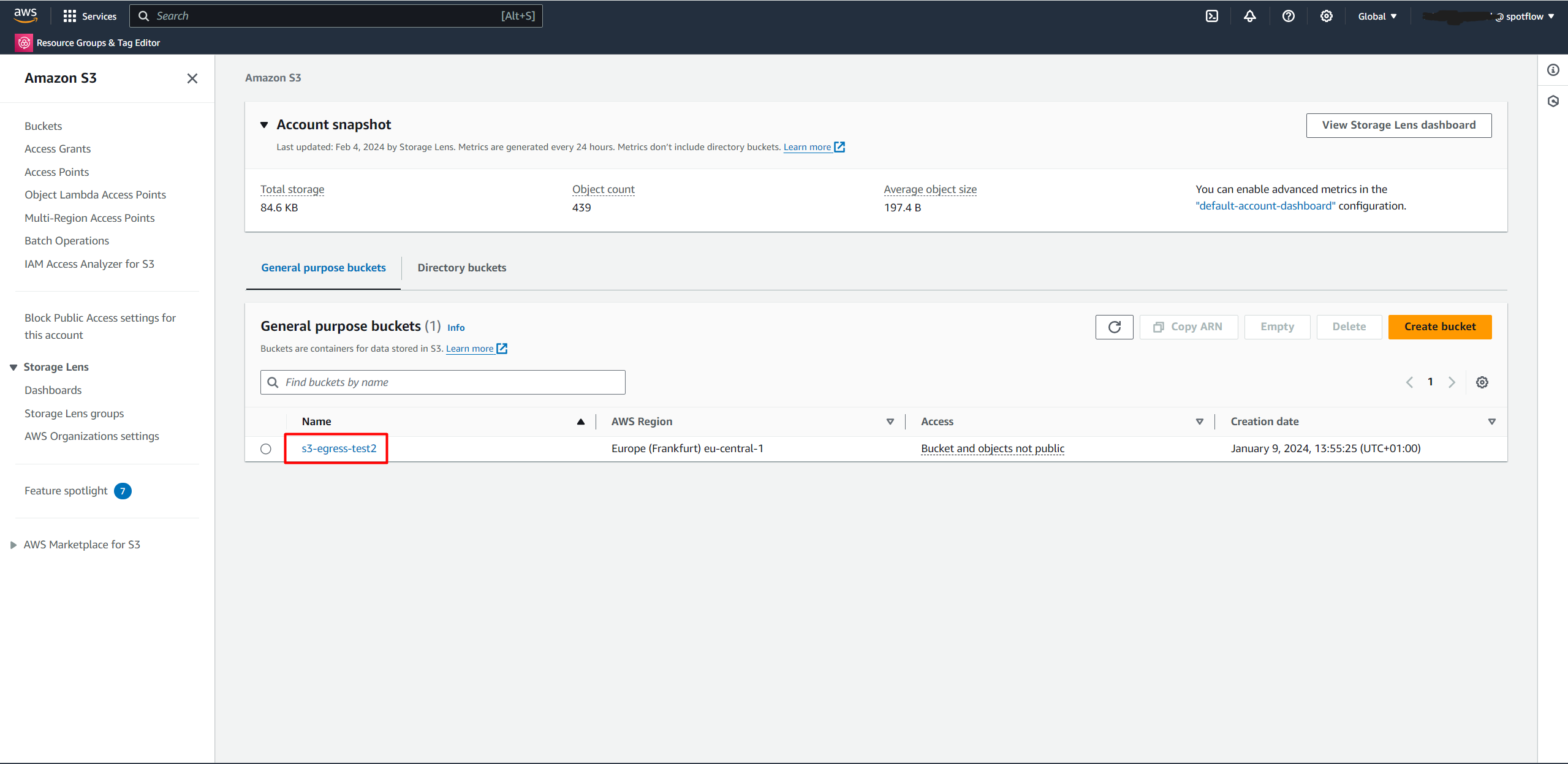1568x764 pixels.
Task: Focus the Find buckets by name field
Action: [442, 382]
